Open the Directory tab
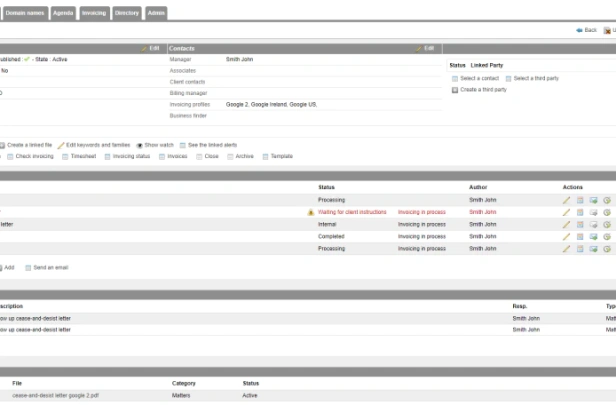Image resolution: width=616 pixels, height=405 pixels. 127,13
